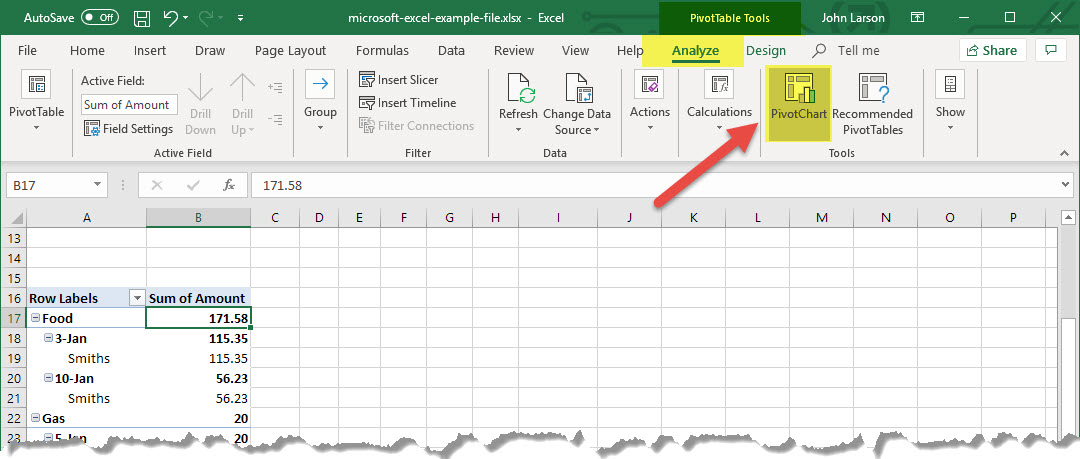Expand the Calculations dropdown
The width and height of the screenshot is (1080, 459).
coord(719,128)
